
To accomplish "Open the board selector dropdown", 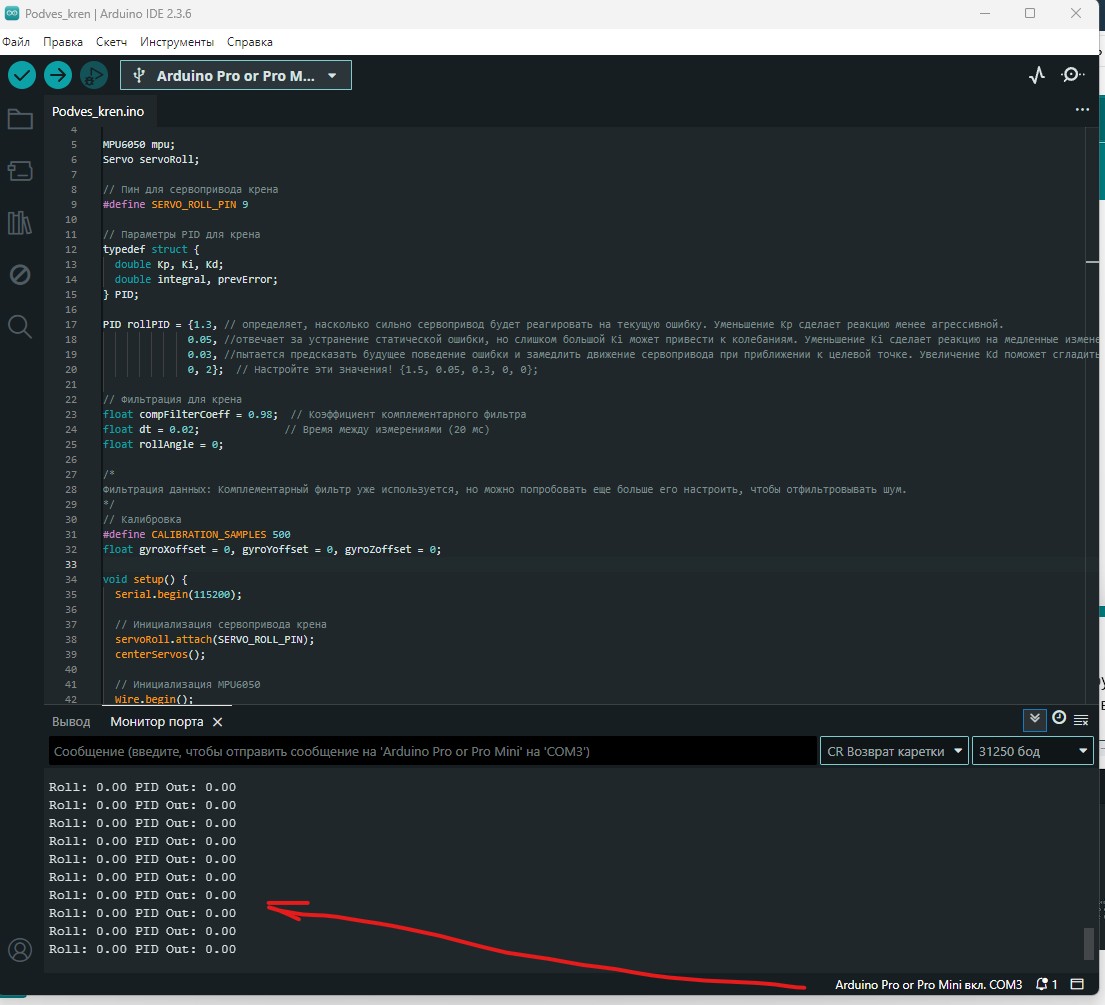I will 235,74.
